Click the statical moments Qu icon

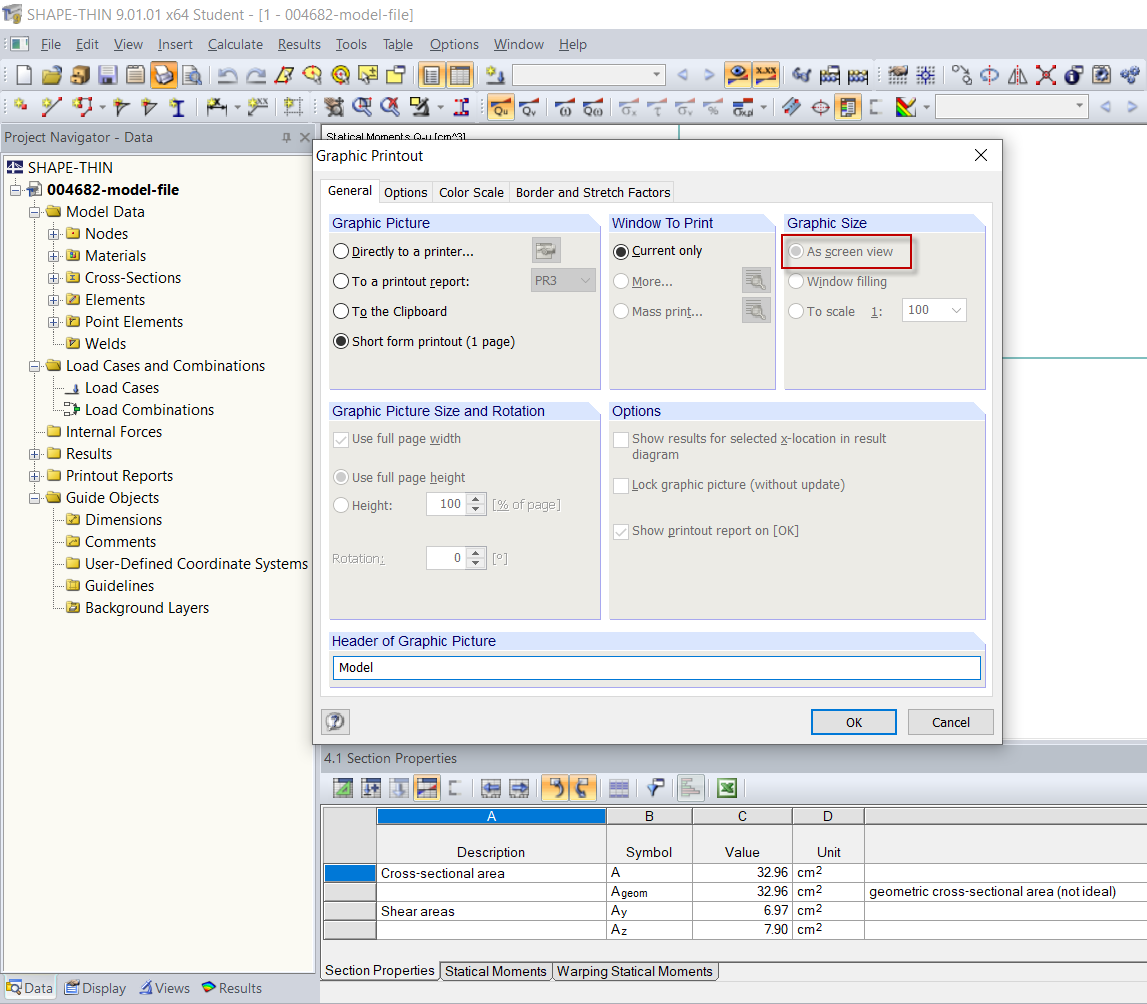[500, 107]
